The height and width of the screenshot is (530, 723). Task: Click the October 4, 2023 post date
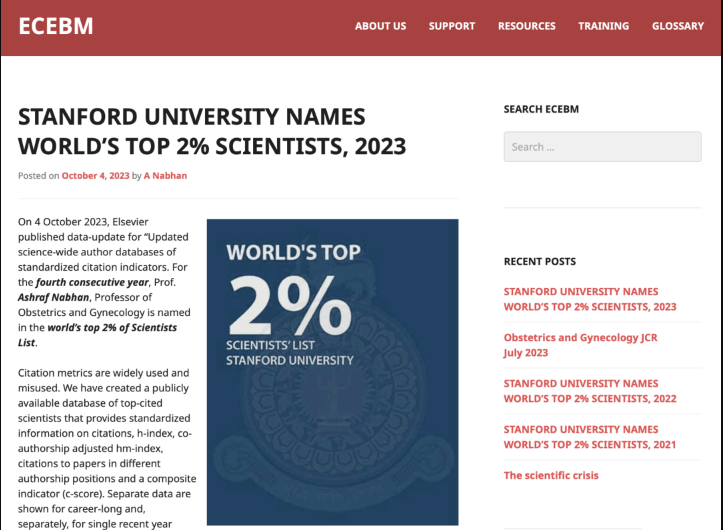coord(95,176)
